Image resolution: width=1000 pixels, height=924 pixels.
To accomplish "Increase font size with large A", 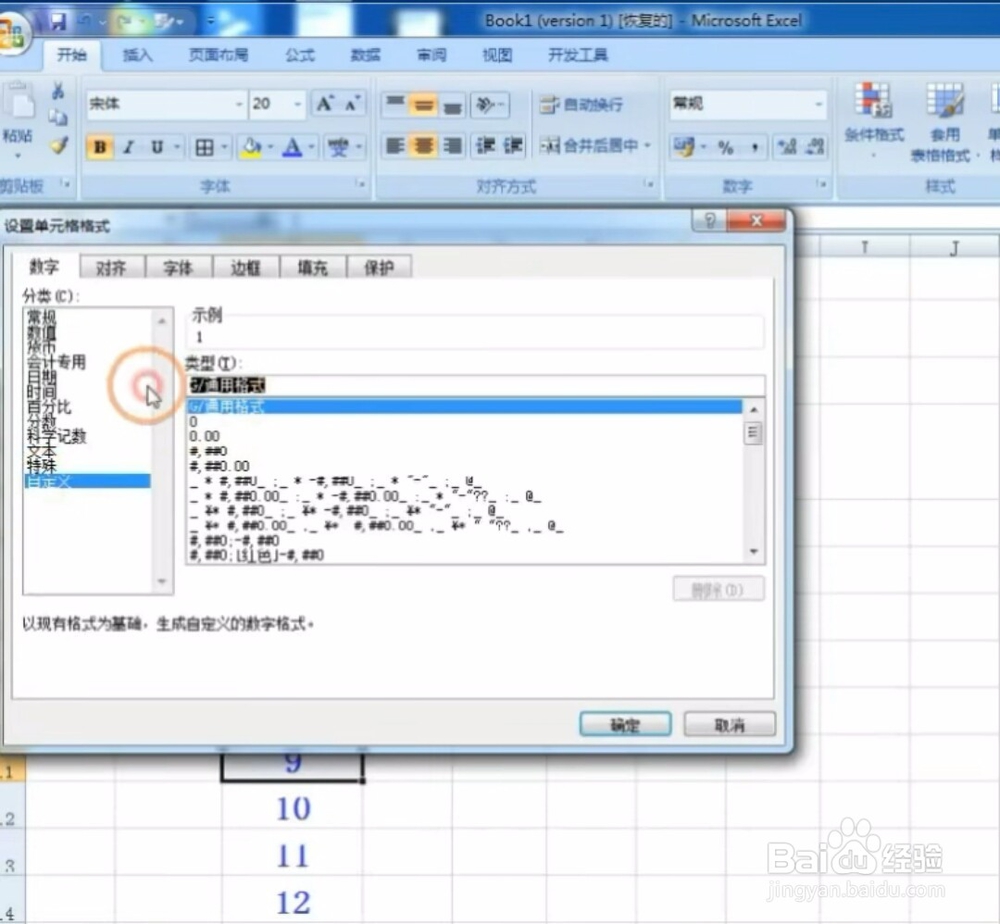I will click(325, 103).
